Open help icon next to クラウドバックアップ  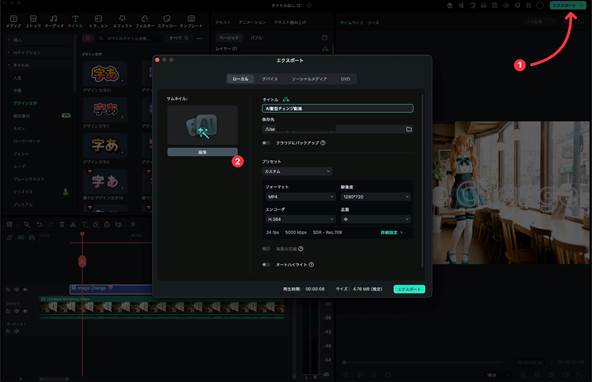[323, 143]
